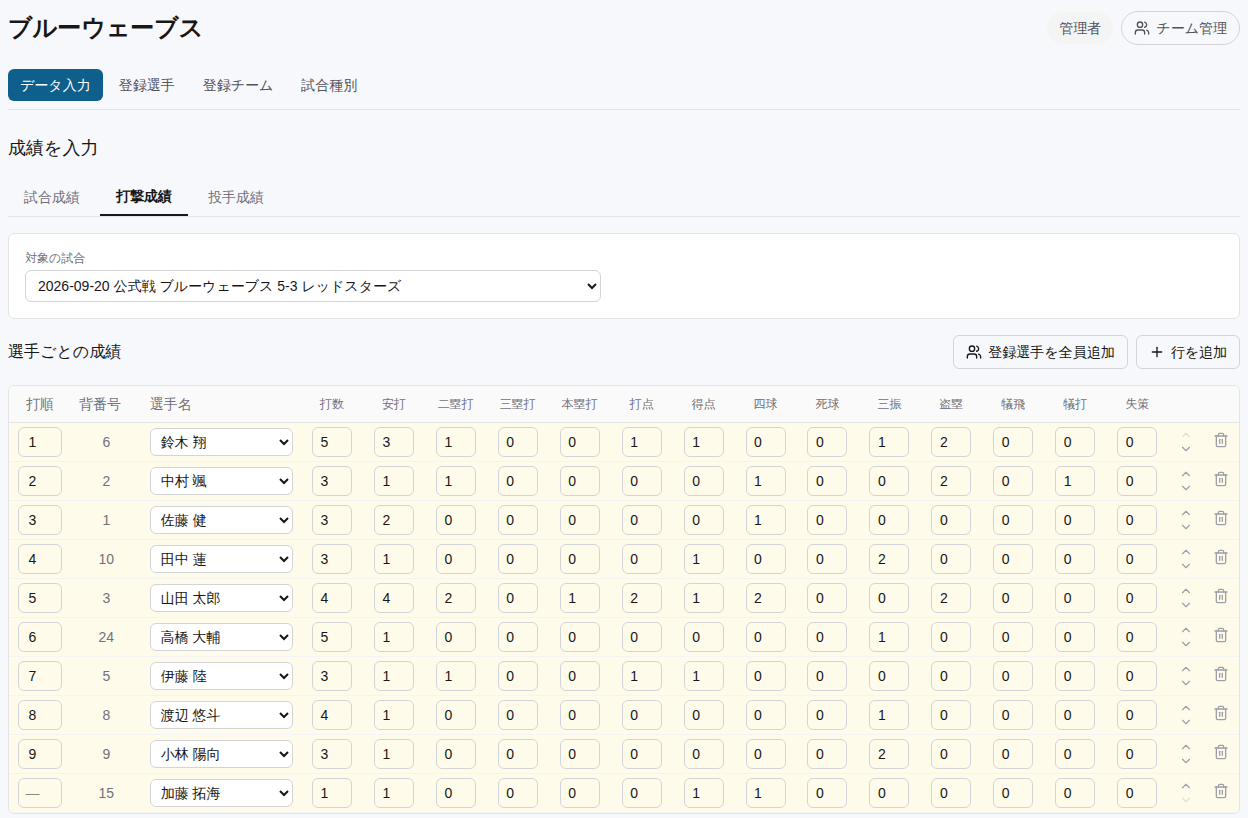Viewport: 1248px width, 818px height.
Task: Open player dropdown showing 高橋 大輔
Action: (x=221, y=637)
